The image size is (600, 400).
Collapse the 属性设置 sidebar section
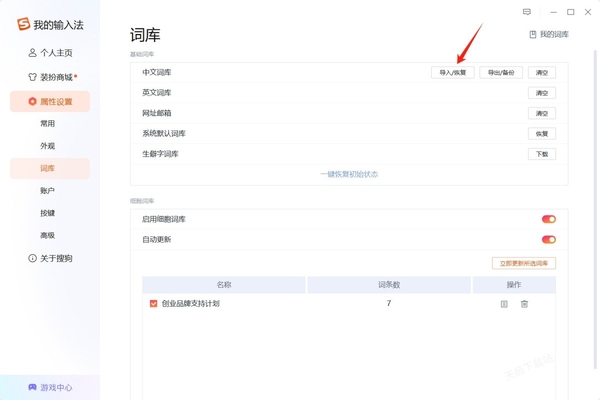tap(50, 101)
